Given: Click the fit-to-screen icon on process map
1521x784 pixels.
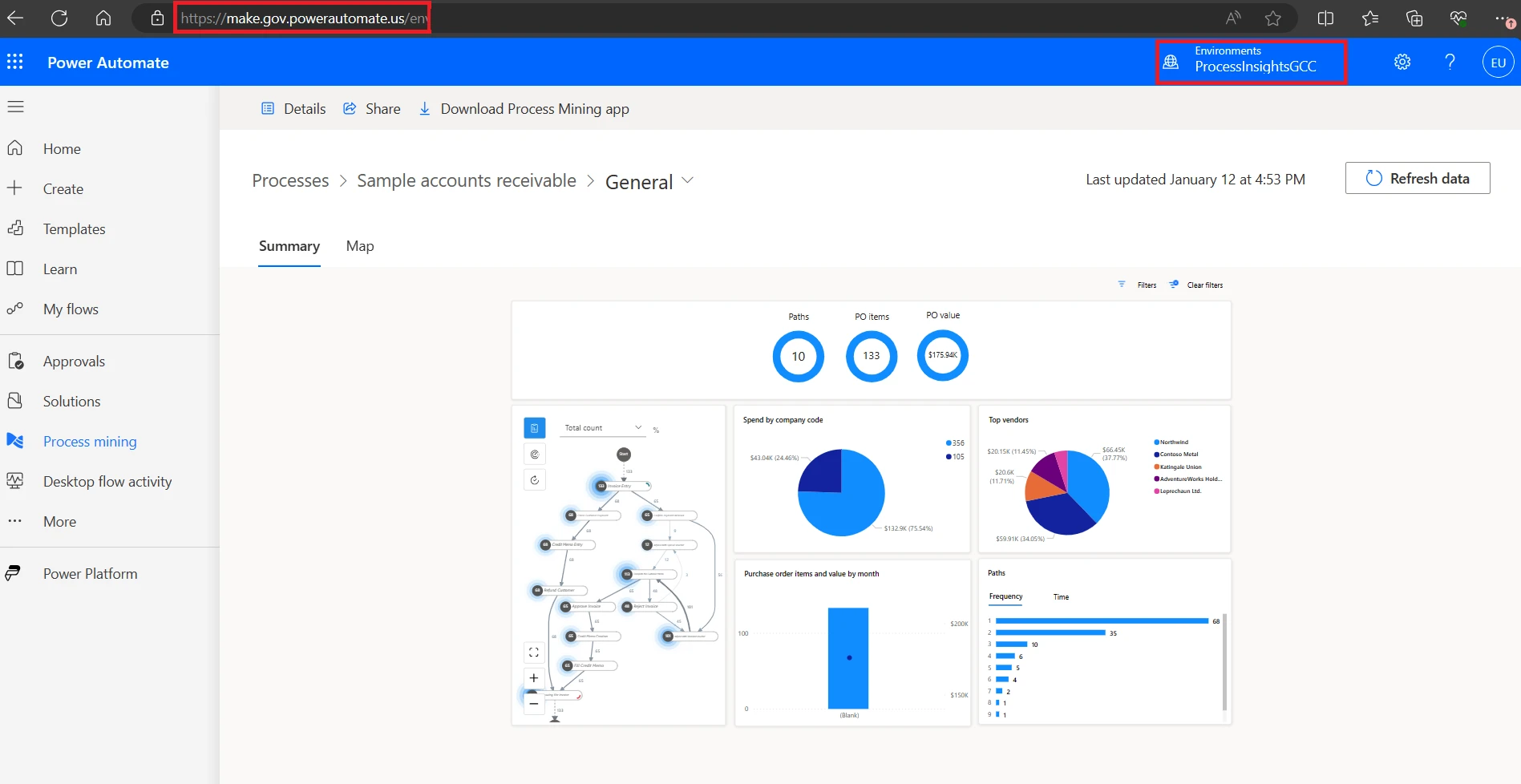Looking at the screenshot, I should pyautogui.click(x=534, y=653).
